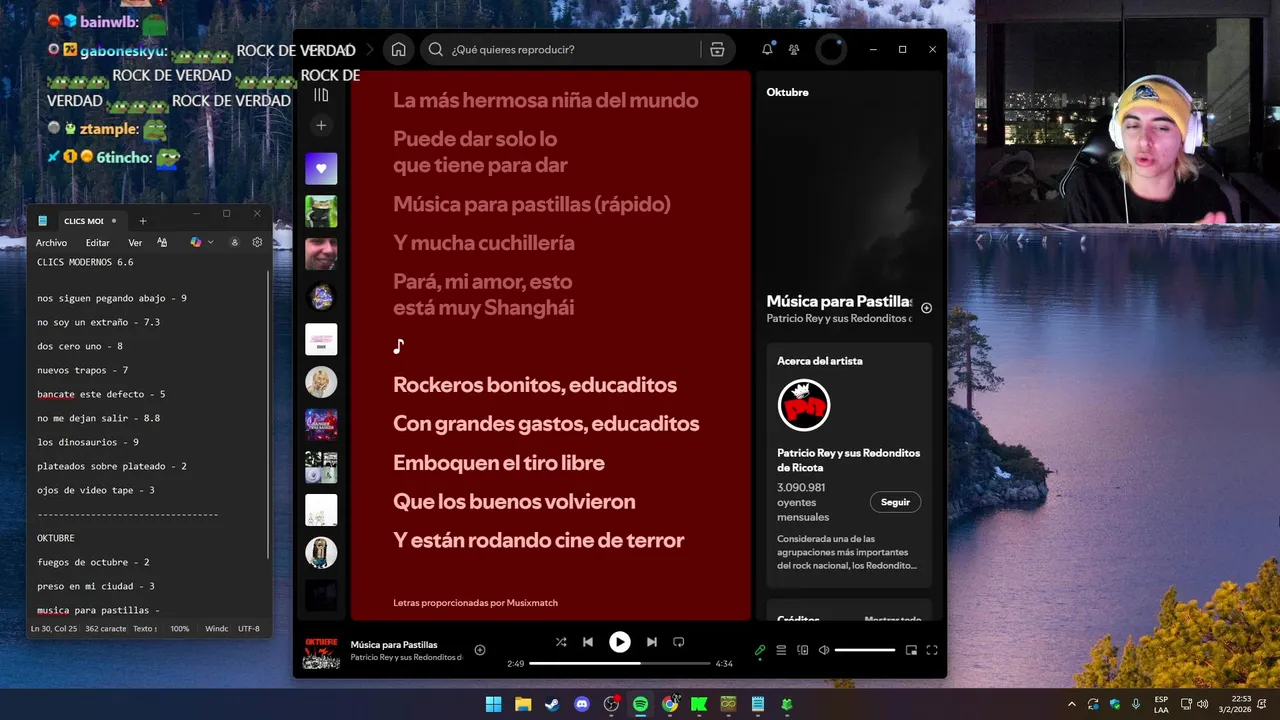Viewport: 1280px width, 720px height.
Task: Go forward with the Spotify navigation arrow
Action: point(371,49)
